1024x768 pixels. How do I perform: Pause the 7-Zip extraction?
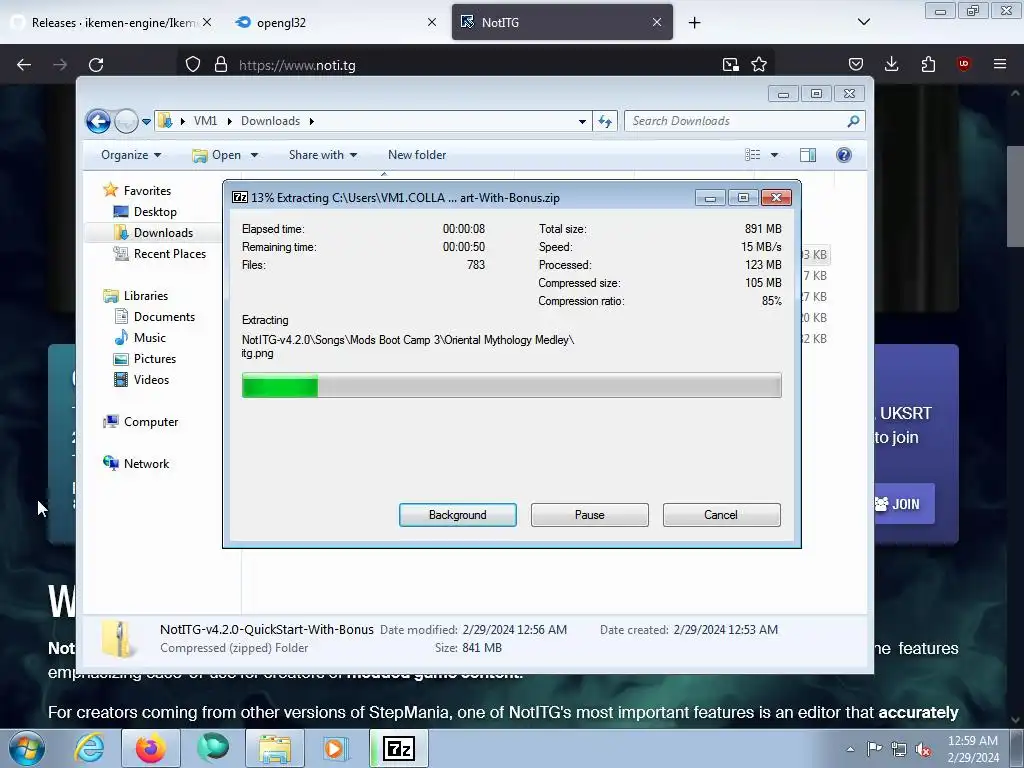[589, 515]
